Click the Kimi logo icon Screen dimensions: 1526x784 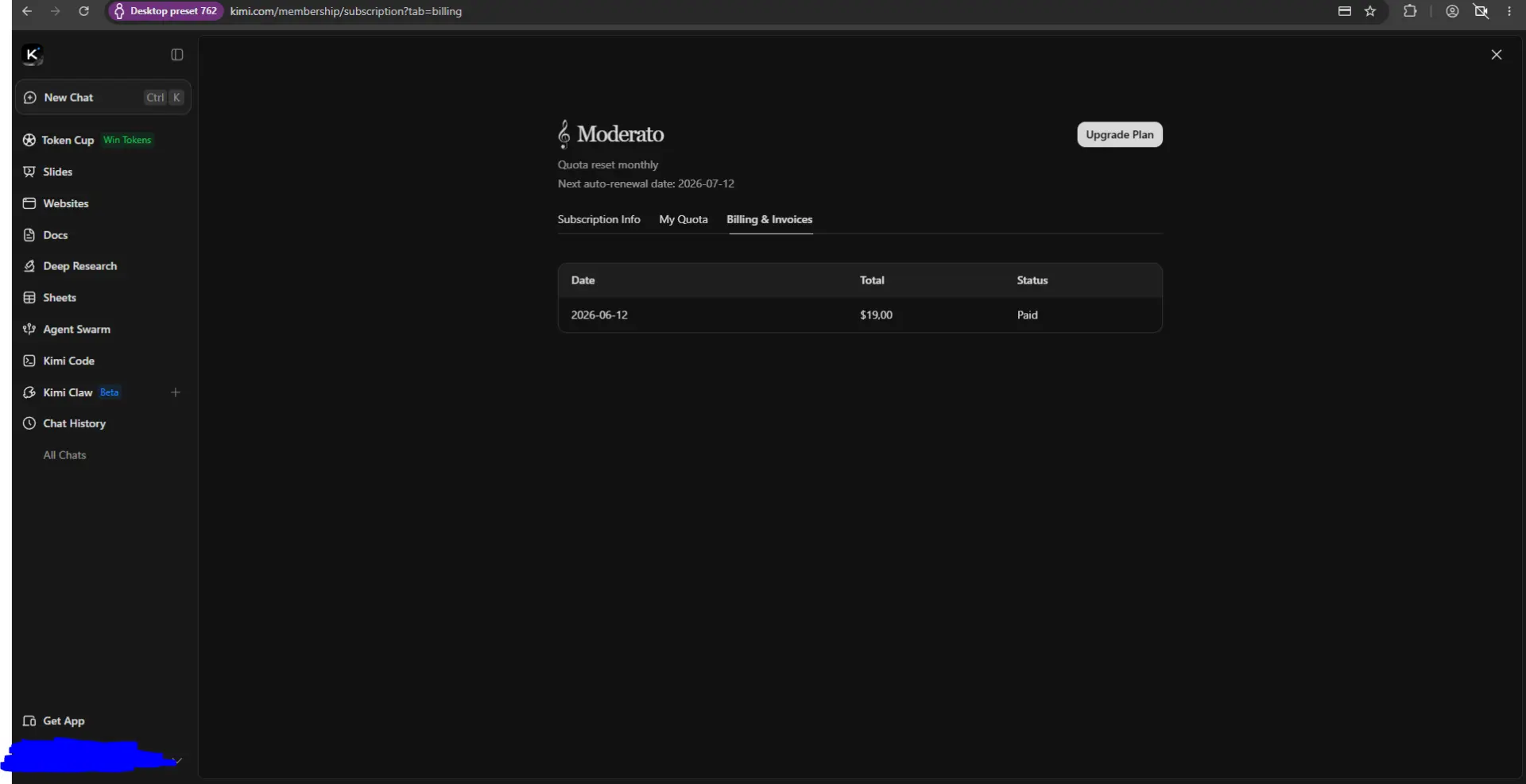pyautogui.click(x=32, y=55)
